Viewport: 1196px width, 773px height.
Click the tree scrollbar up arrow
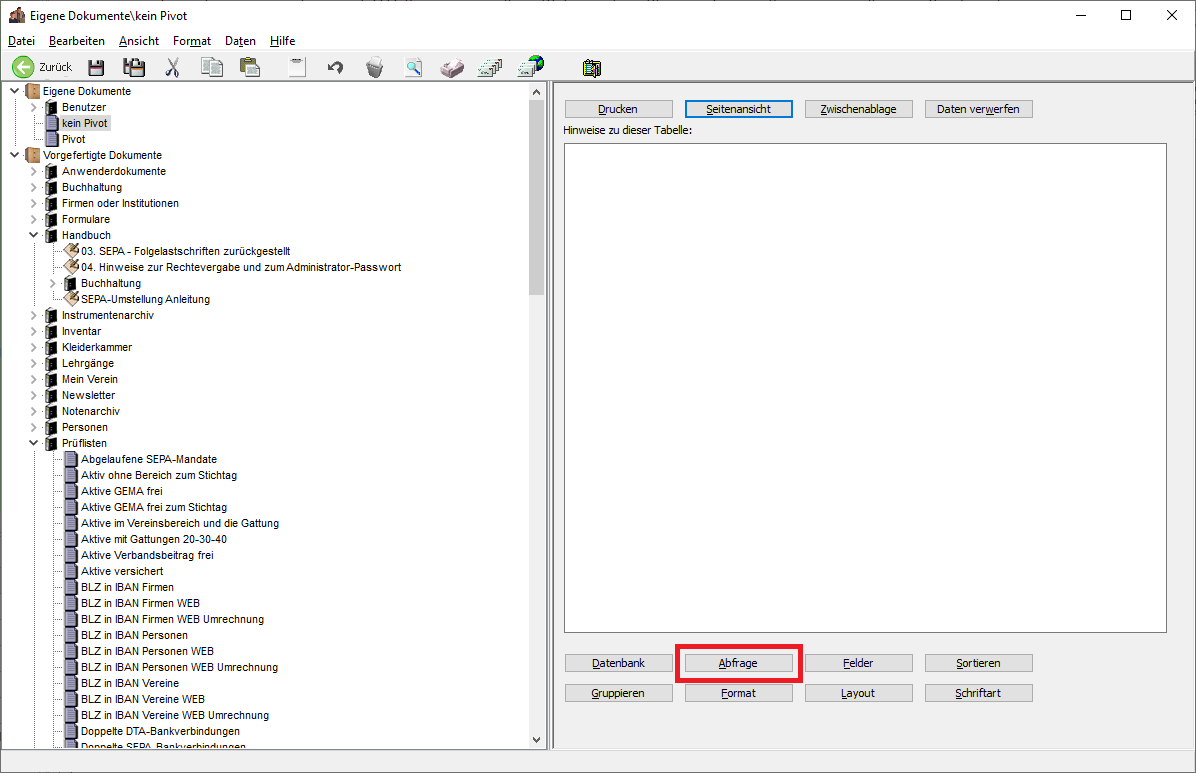tap(536, 92)
